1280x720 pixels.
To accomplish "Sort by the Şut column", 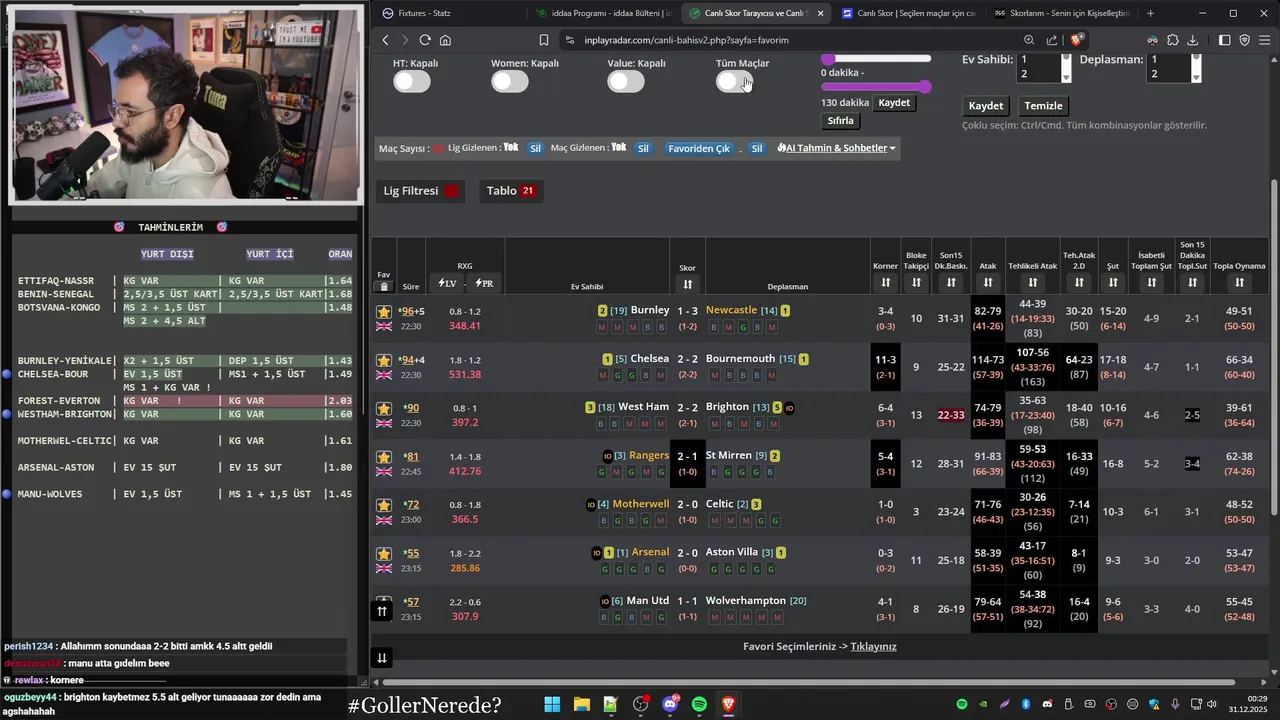I will pos(1112,284).
